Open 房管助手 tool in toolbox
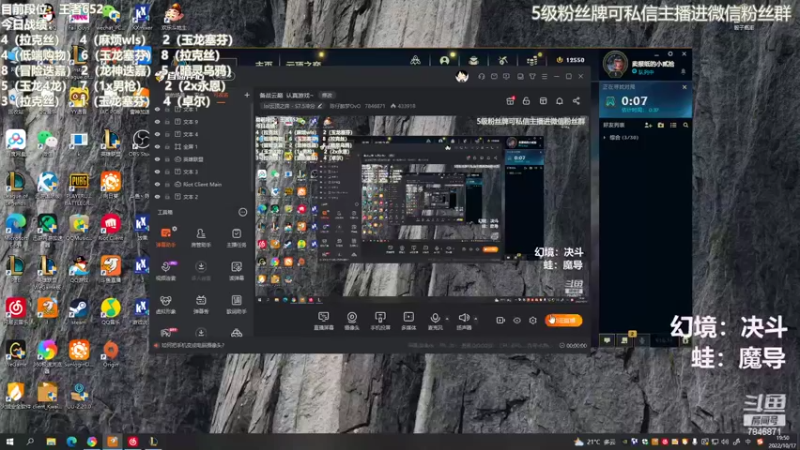800x450 pixels. click(201, 237)
